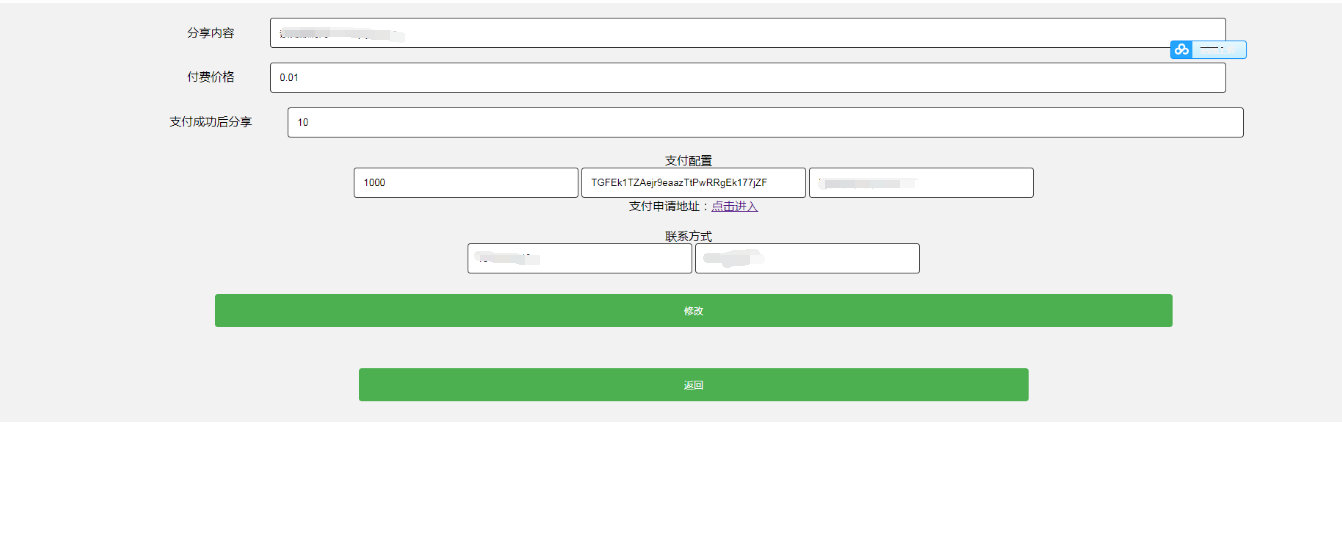The image size is (1342, 534).
Task: Click the blank white area below the form
Action: pyautogui.click(x=670, y=478)
